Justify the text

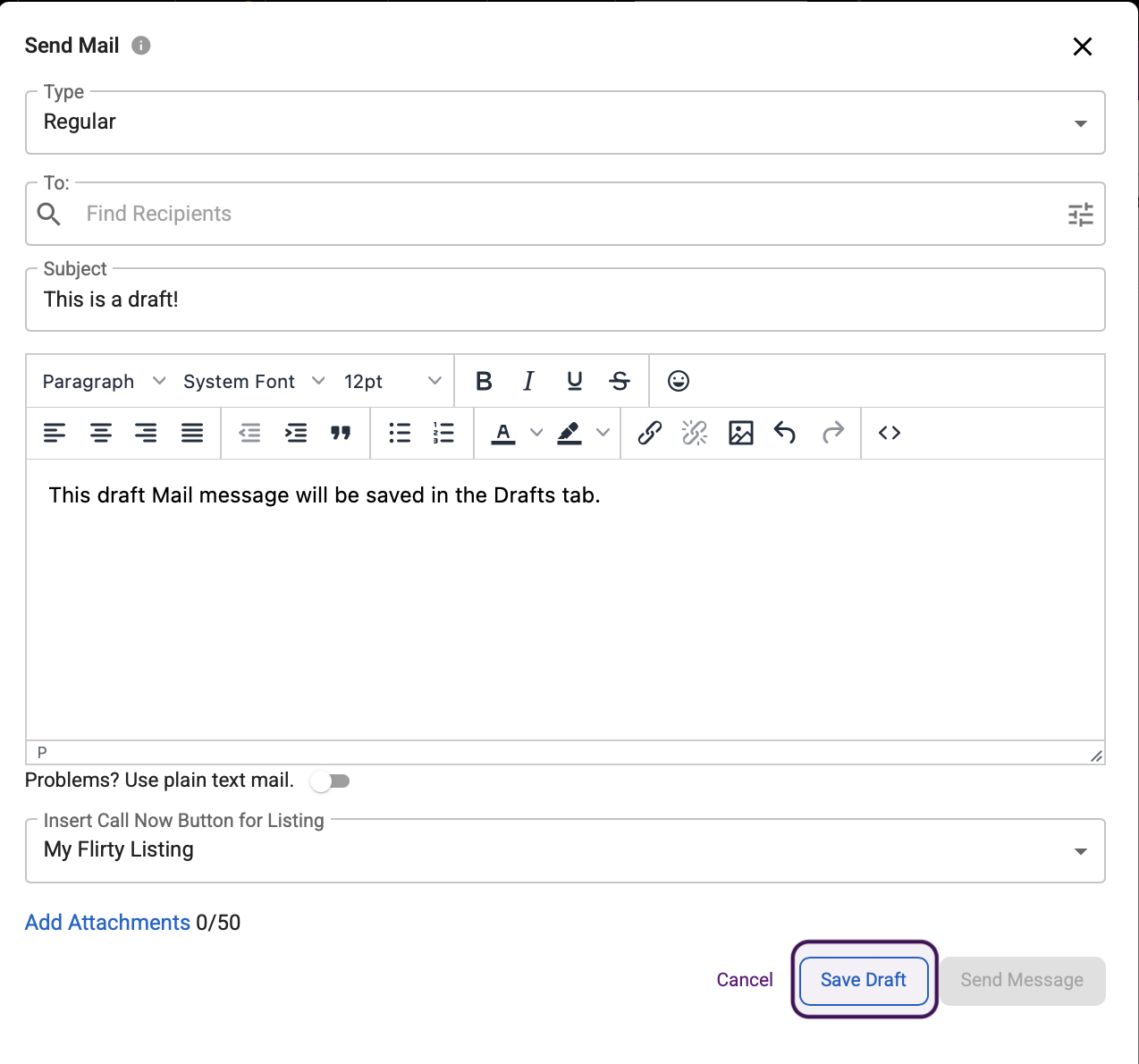pyautogui.click(x=192, y=434)
